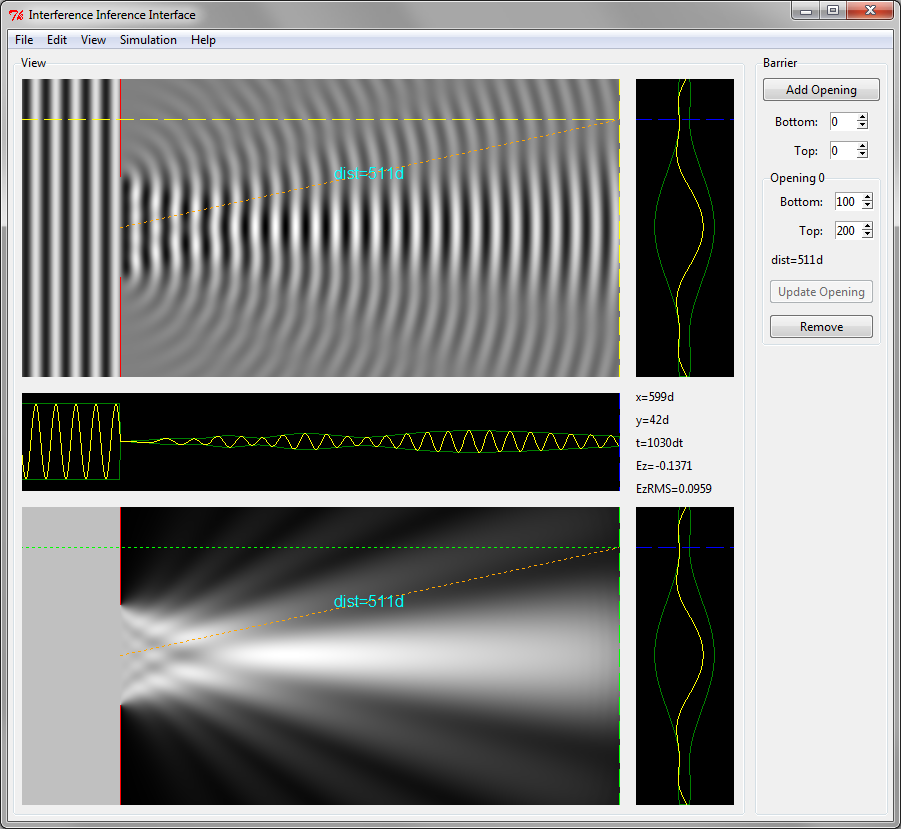This screenshot has height=829, width=901.
Task: Click the y=42d readout
Action: point(652,420)
